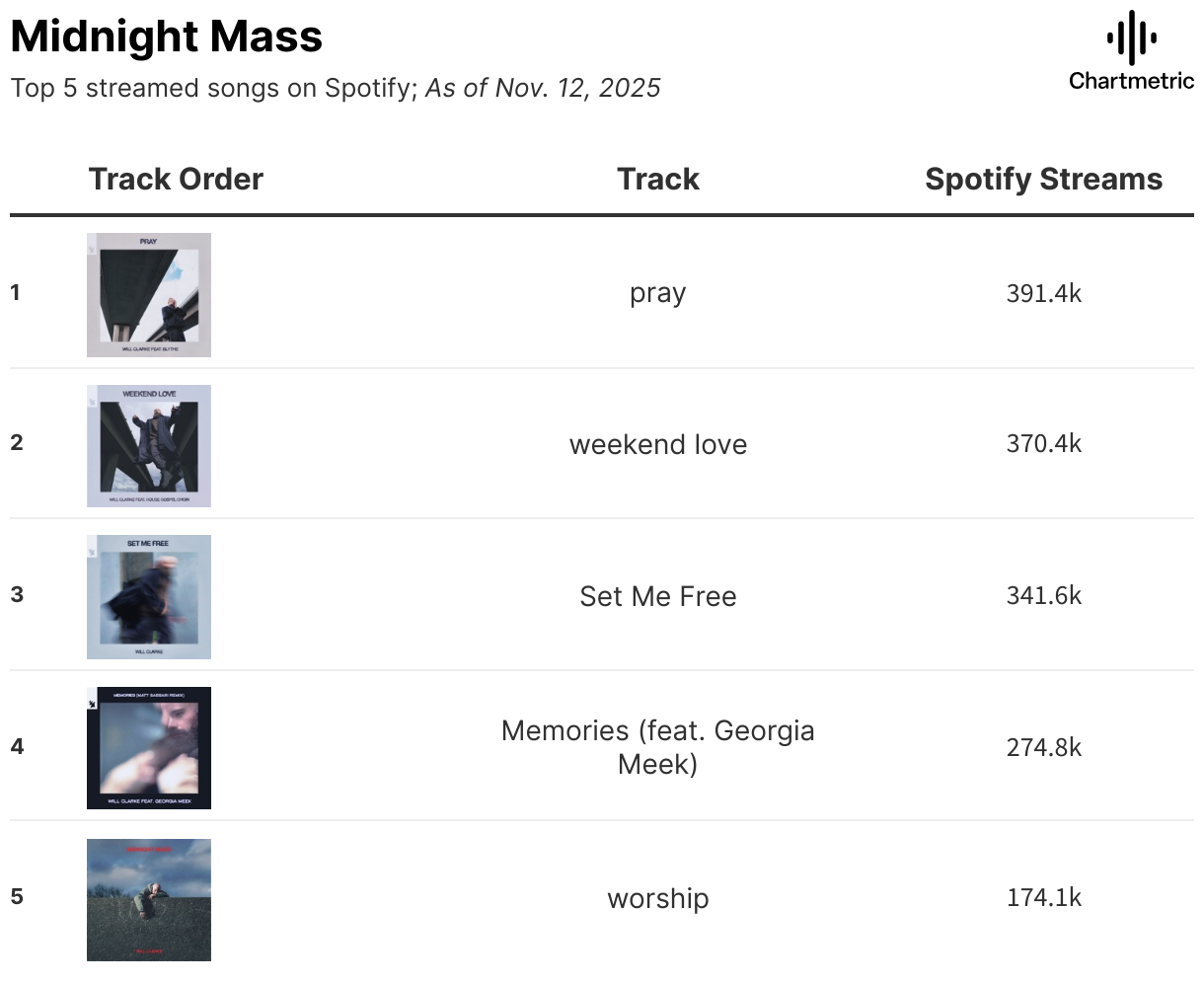Open the Set Me Free track title
Screen dimensions: 1204x983
pos(658,596)
